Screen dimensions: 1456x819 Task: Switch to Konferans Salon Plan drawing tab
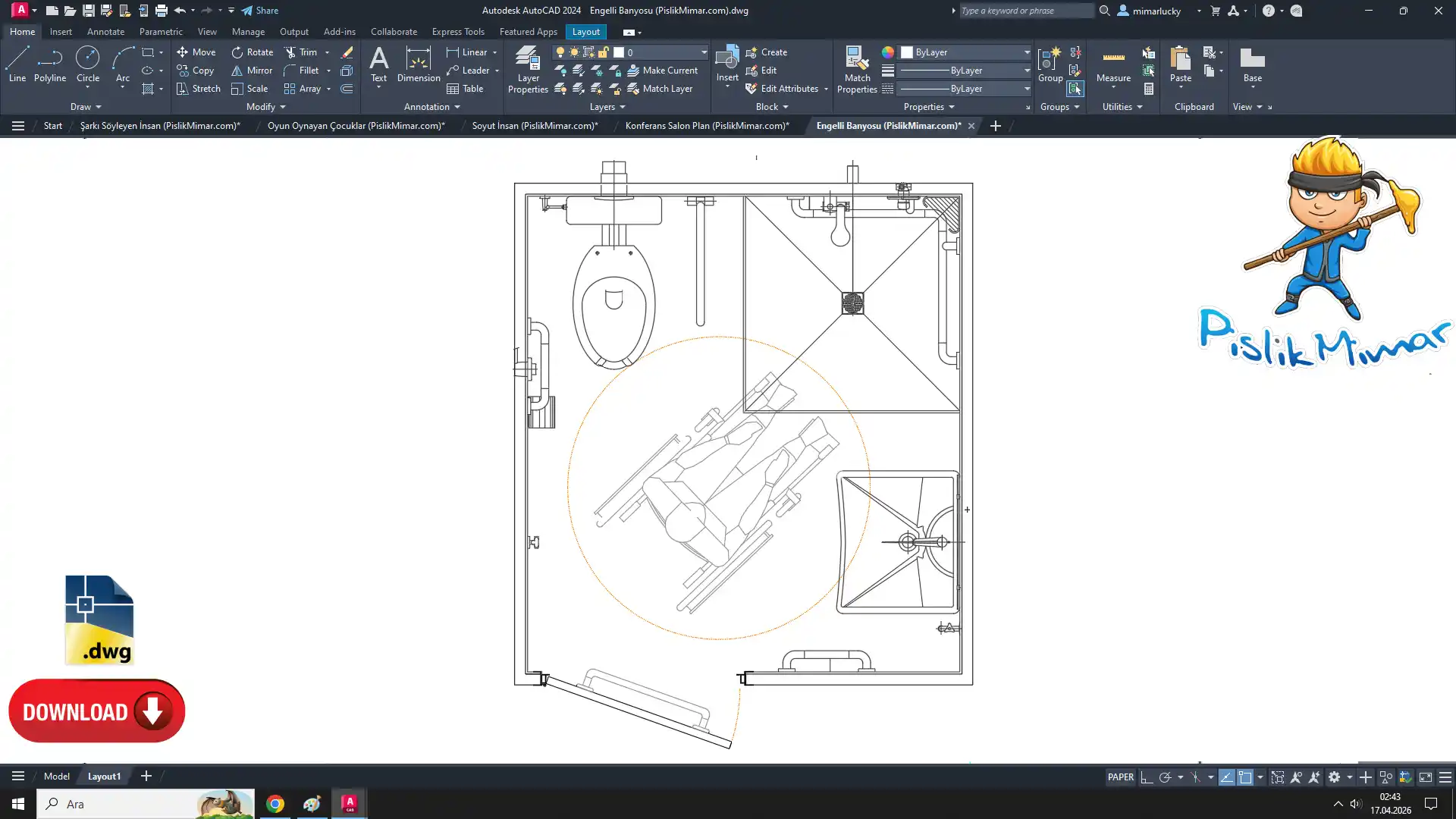(707, 126)
